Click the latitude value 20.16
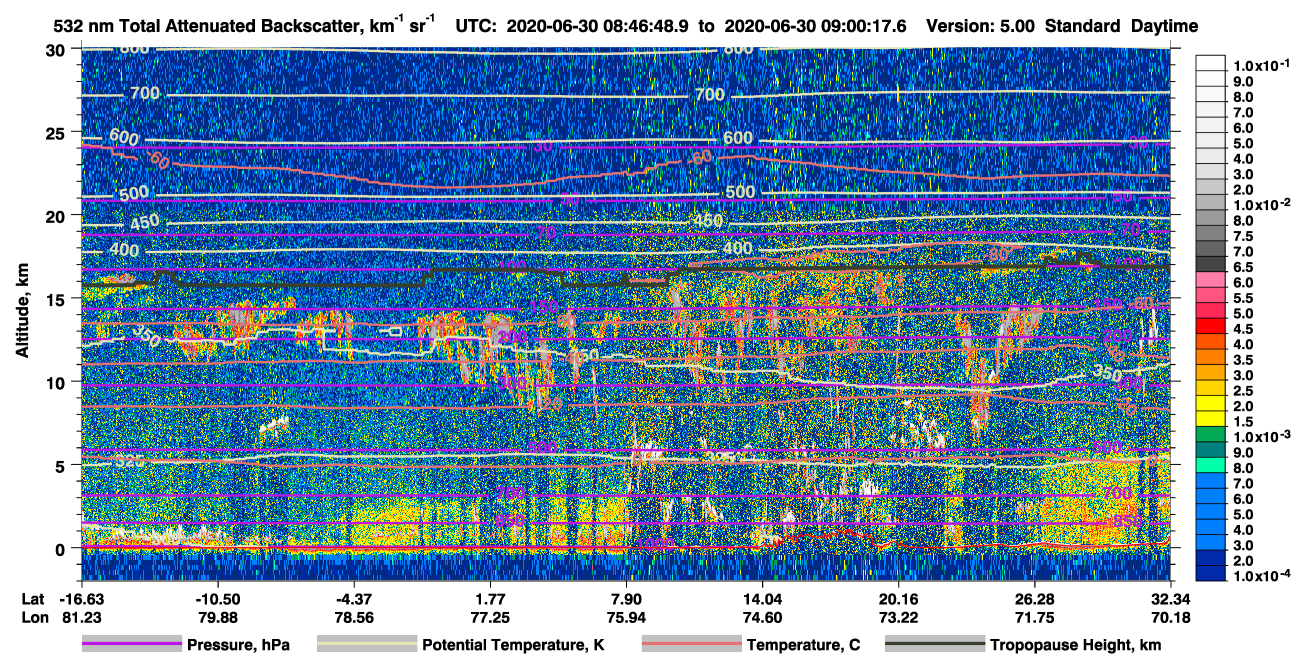The image size is (1300, 667). click(x=899, y=599)
